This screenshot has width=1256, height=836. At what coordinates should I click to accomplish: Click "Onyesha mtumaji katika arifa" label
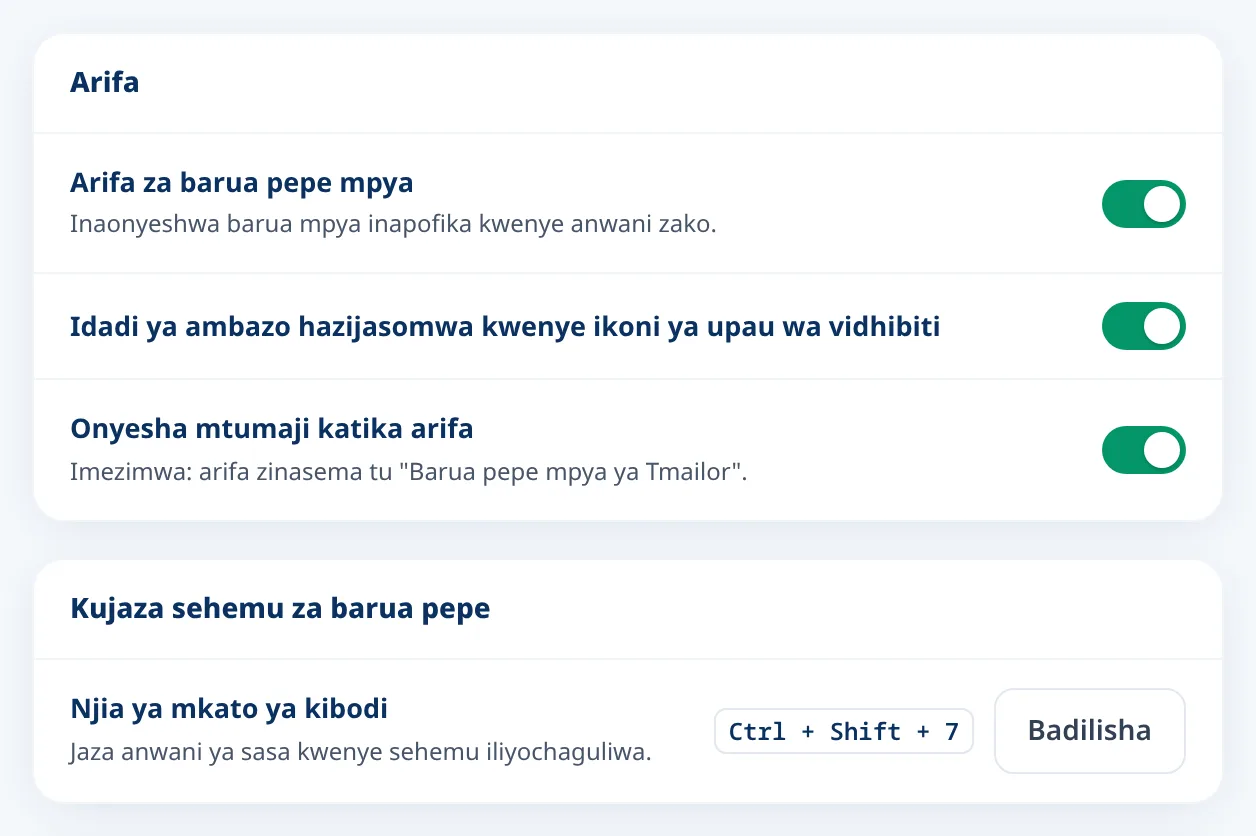coord(272,429)
